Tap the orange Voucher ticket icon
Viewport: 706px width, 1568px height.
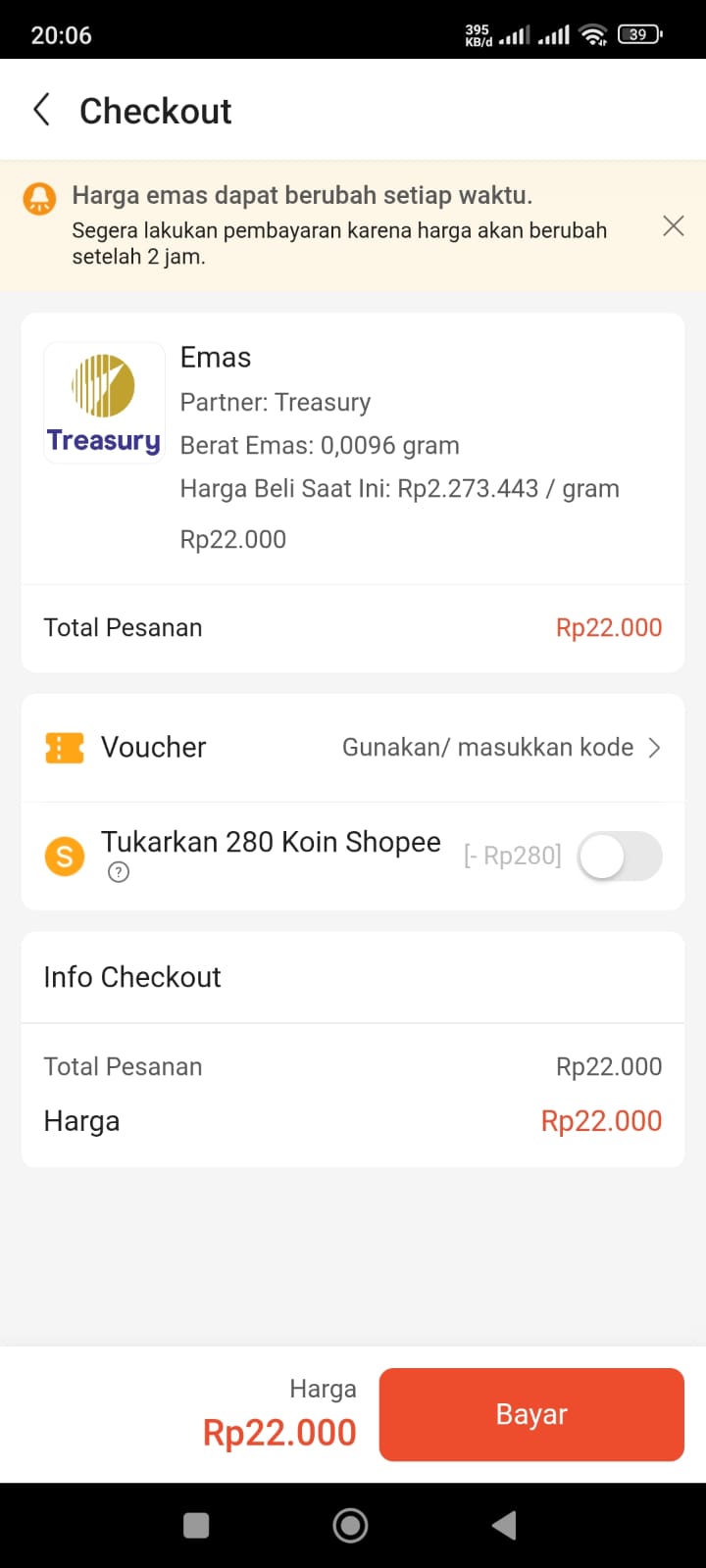pyautogui.click(x=65, y=748)
